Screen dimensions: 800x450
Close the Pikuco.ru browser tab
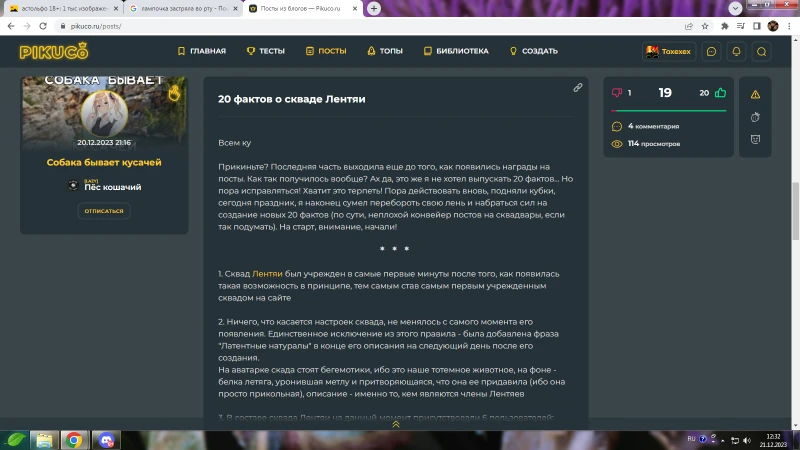click(355, 9)
